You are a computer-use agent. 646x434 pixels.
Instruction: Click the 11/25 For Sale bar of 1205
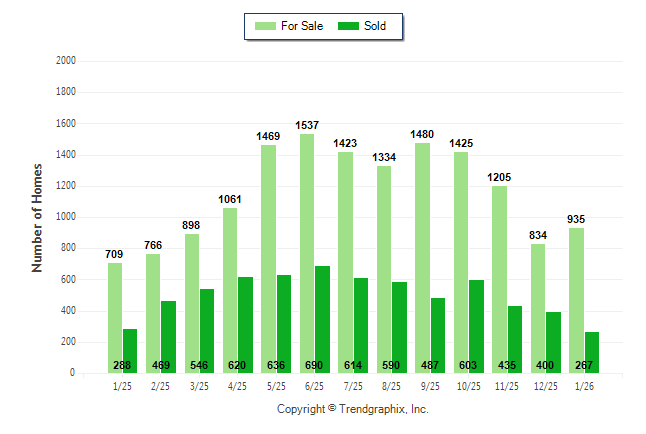[499, 279]
